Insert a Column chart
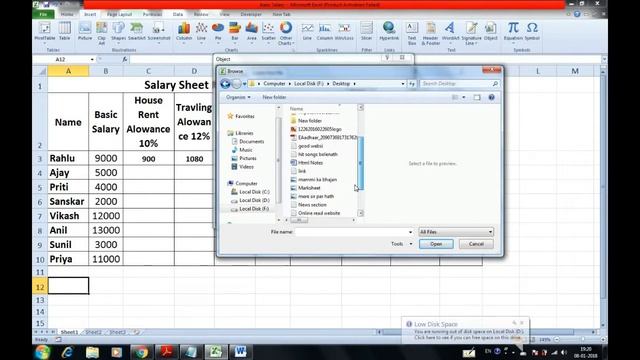The height and width of the screenshot is (360, 640). 184,32
